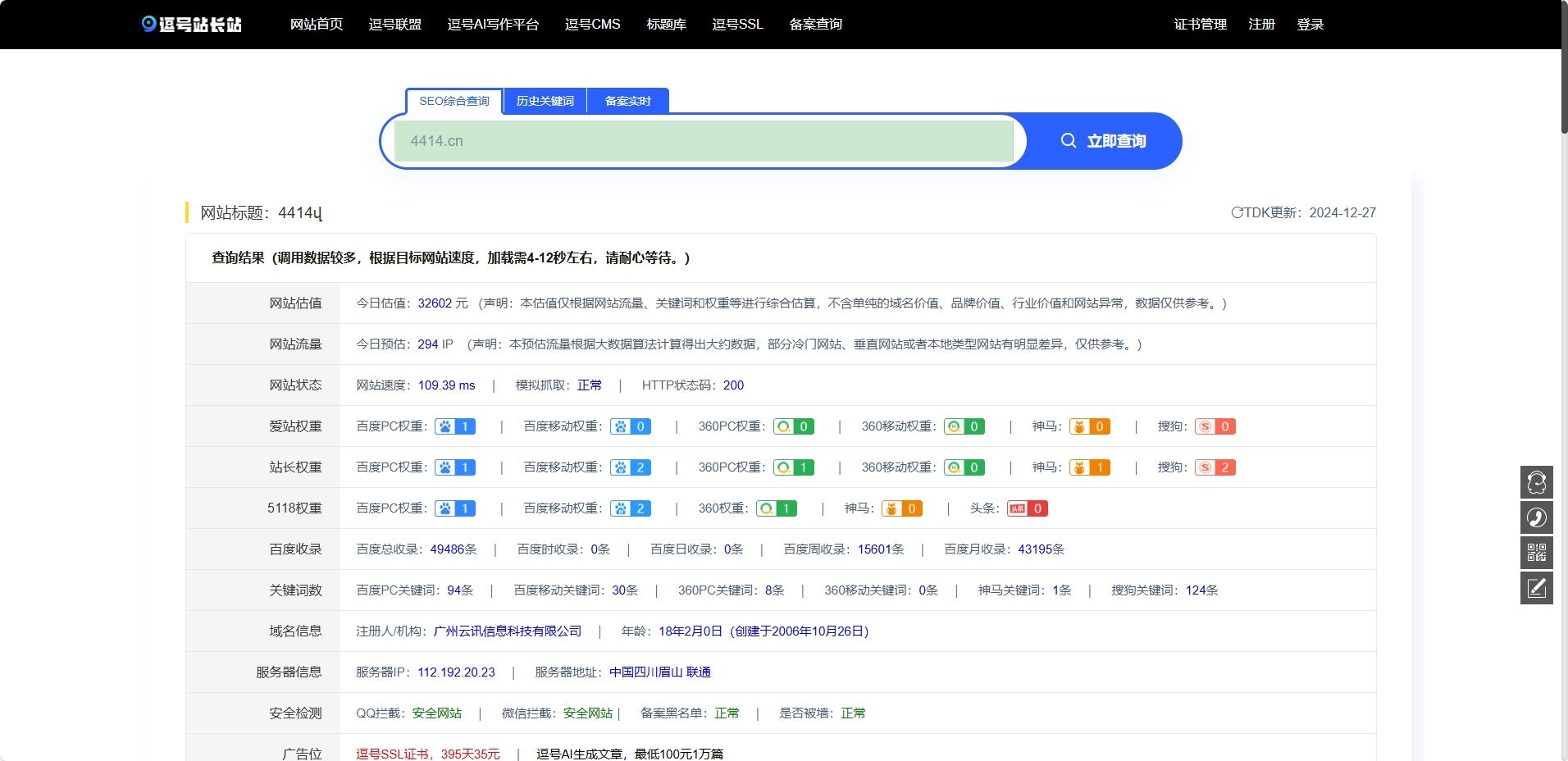Click 登录 link
The image size is (1568, 761).
pos(1310,24)
